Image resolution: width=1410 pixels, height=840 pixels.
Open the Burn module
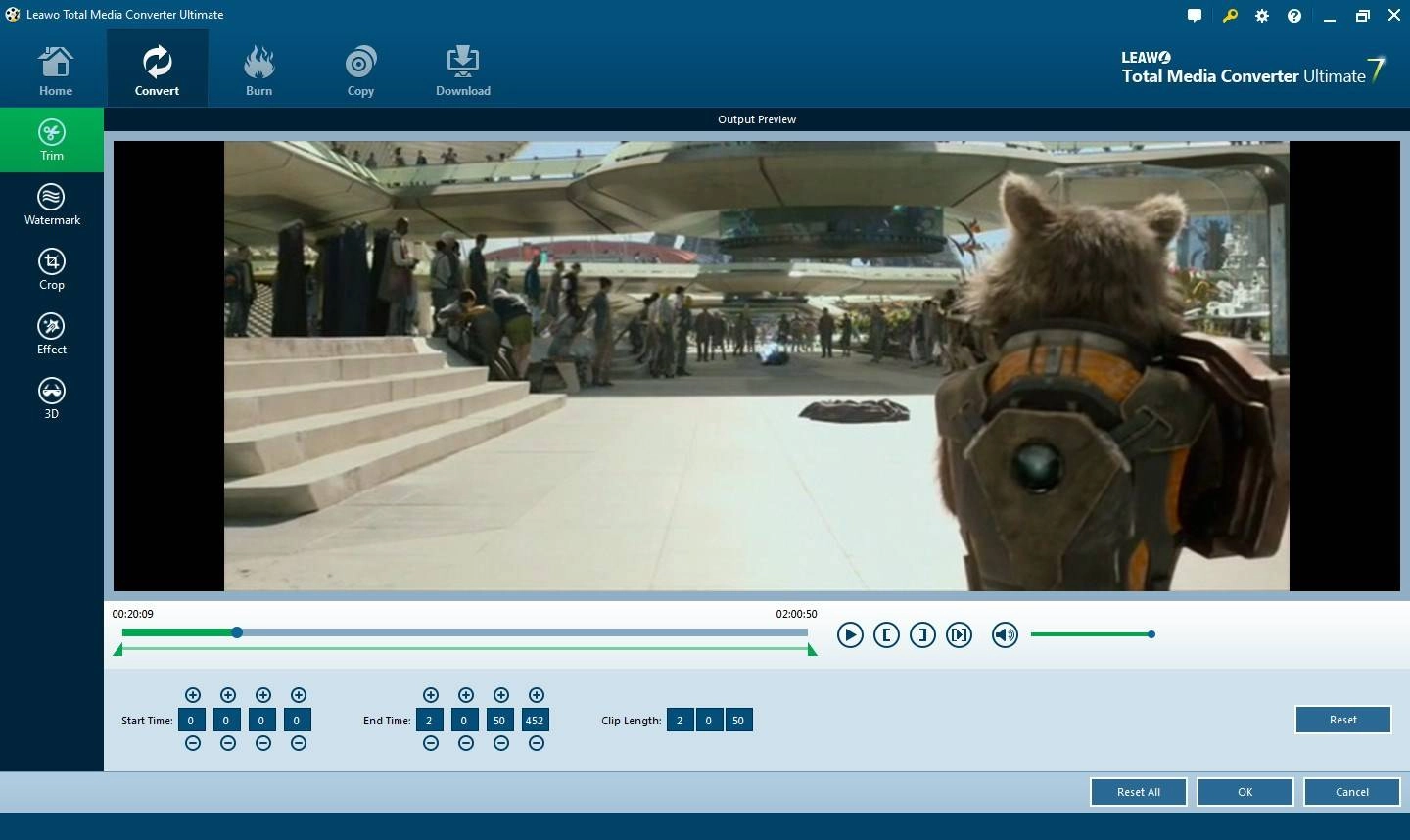click(258, 70)
